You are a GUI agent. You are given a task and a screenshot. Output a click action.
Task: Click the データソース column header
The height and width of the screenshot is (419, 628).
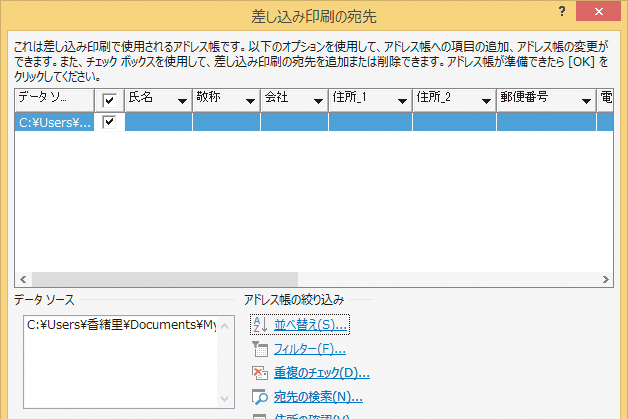coord(54,100)
